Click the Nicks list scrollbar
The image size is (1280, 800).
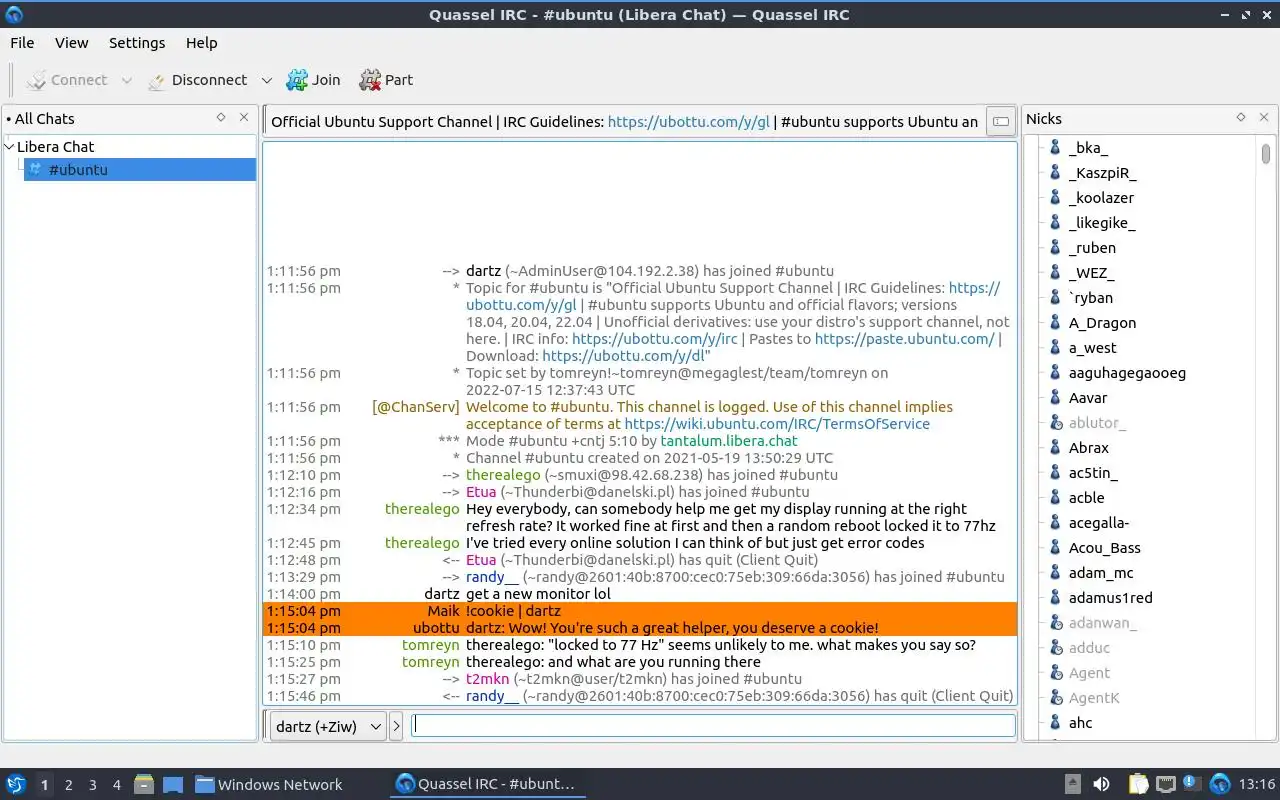click(x=1266, y=154)
